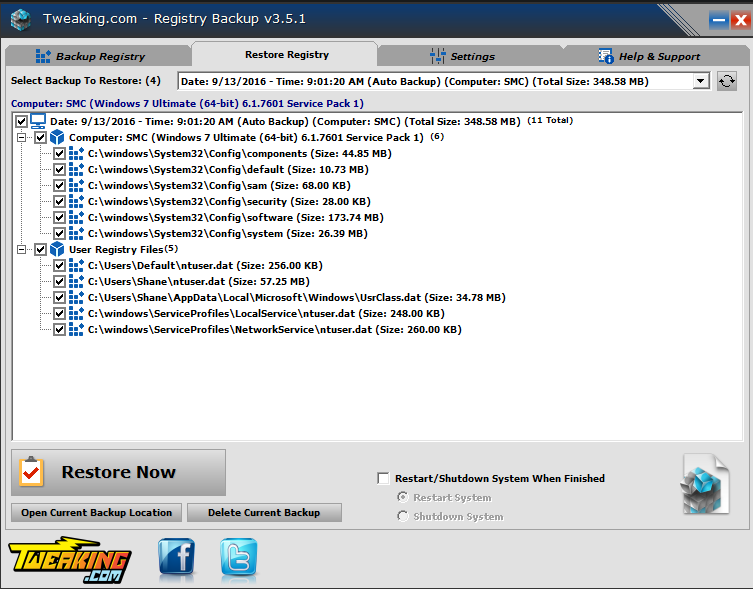Uncheck the top backup date checkbox
753x589 pixels.
point(21,121)
